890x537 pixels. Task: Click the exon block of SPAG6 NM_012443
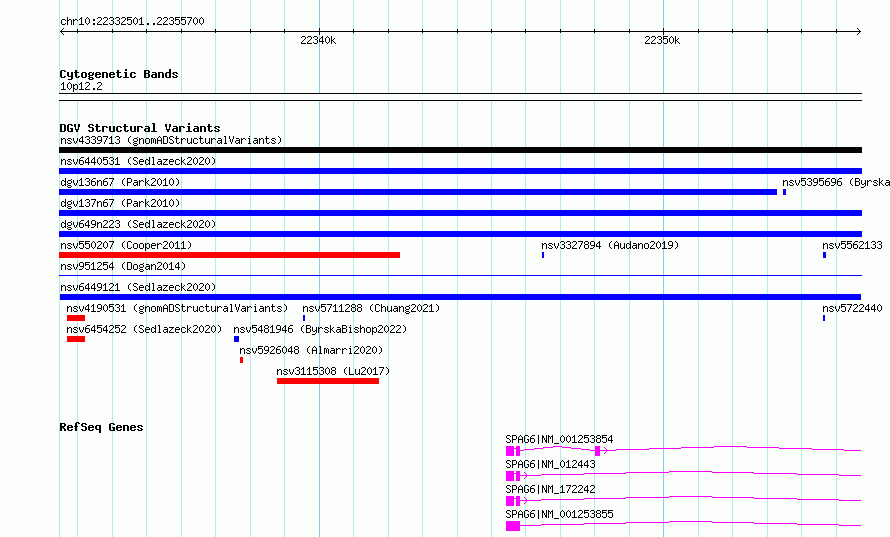(x=510, y=476)
